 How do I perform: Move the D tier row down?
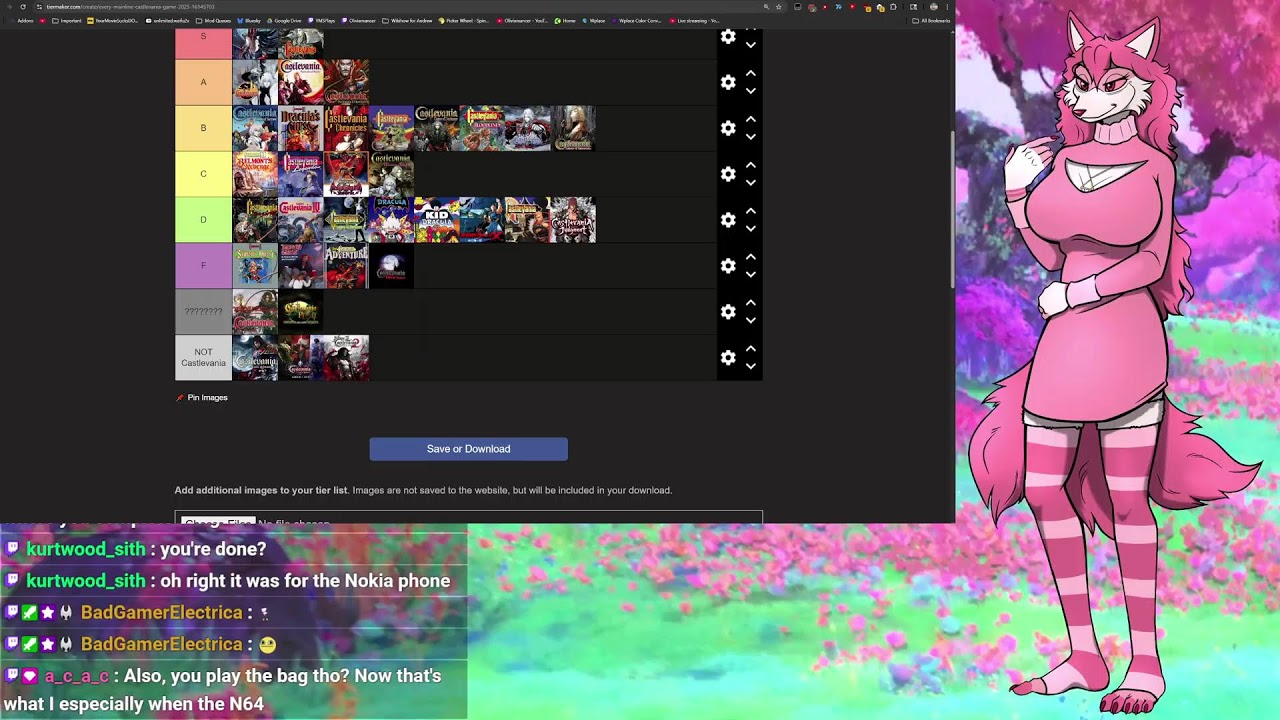click(x=751, y=229)
